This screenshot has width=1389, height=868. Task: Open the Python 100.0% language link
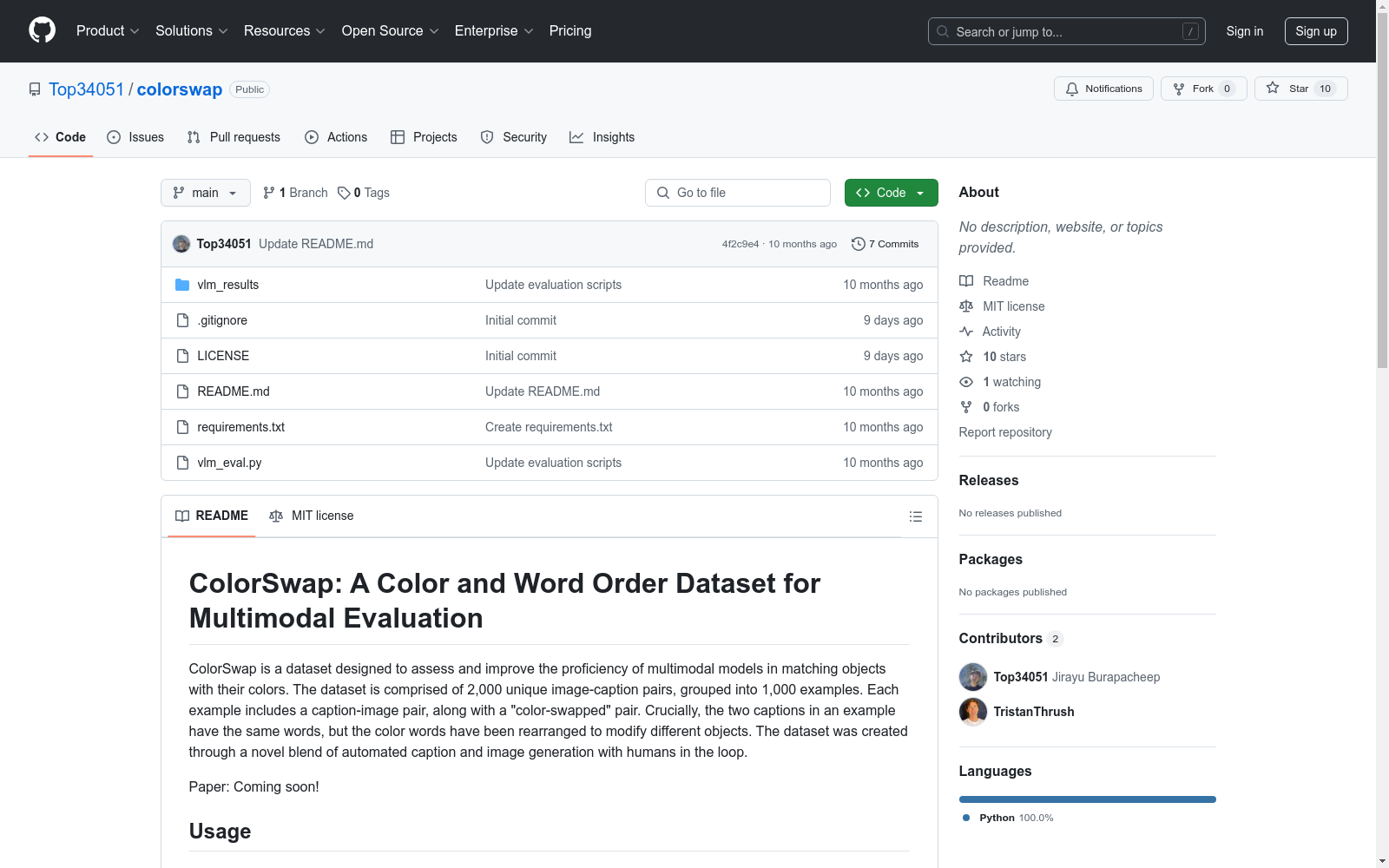click(x=1007, y=818)
